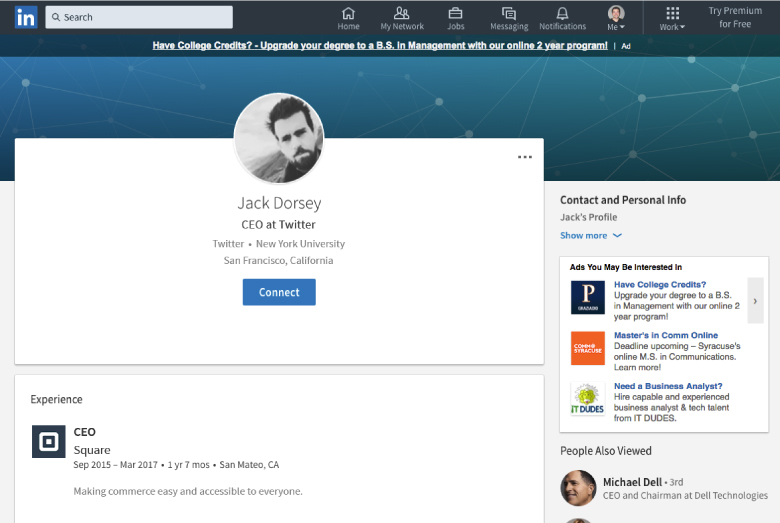Viewport: 780px width, 523px height.
Task: Click the San Francisco, California location
Action: (279, 261)
